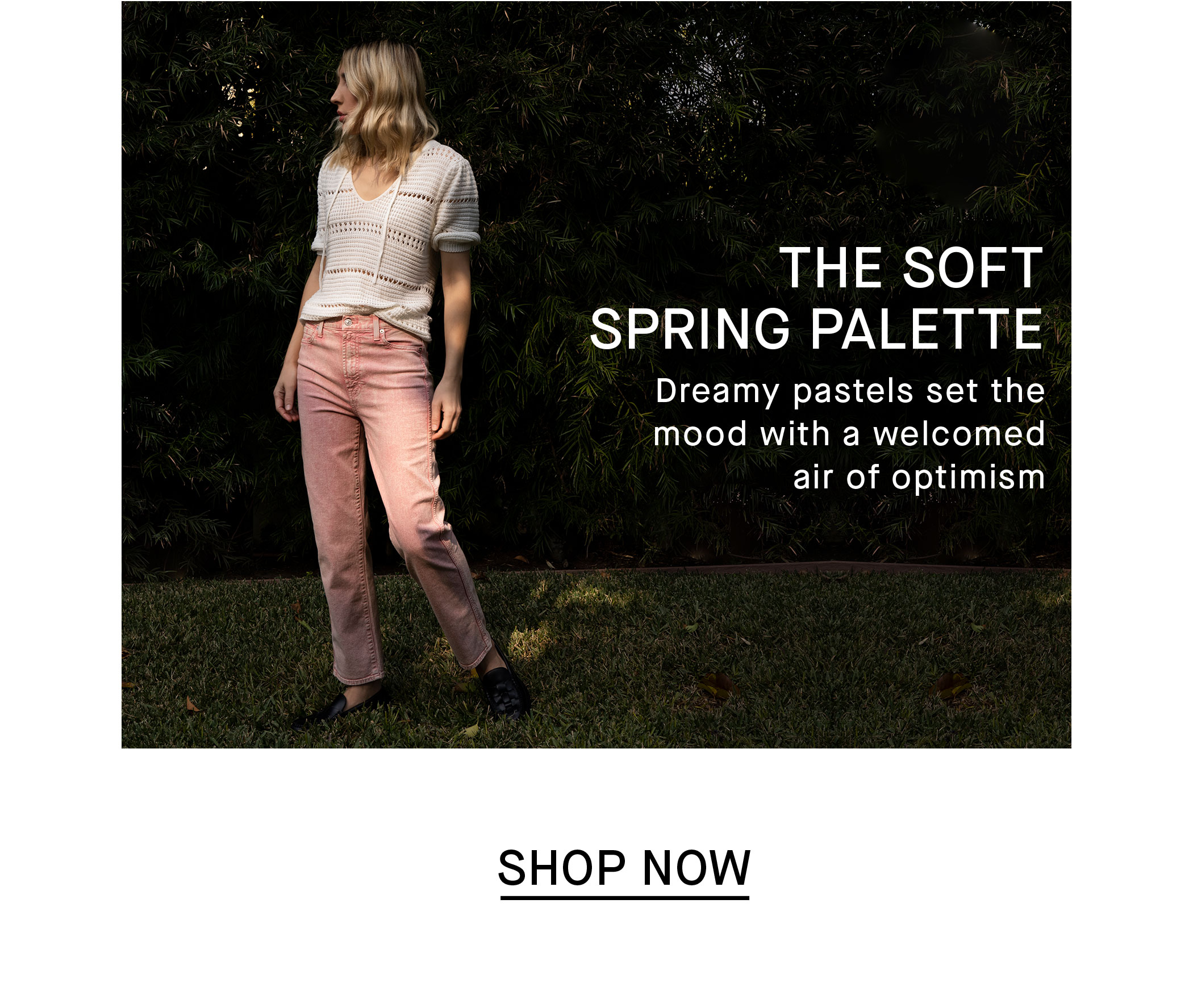
Task: Click the underline beneath SHOP NOW
Action: [625, 898]
